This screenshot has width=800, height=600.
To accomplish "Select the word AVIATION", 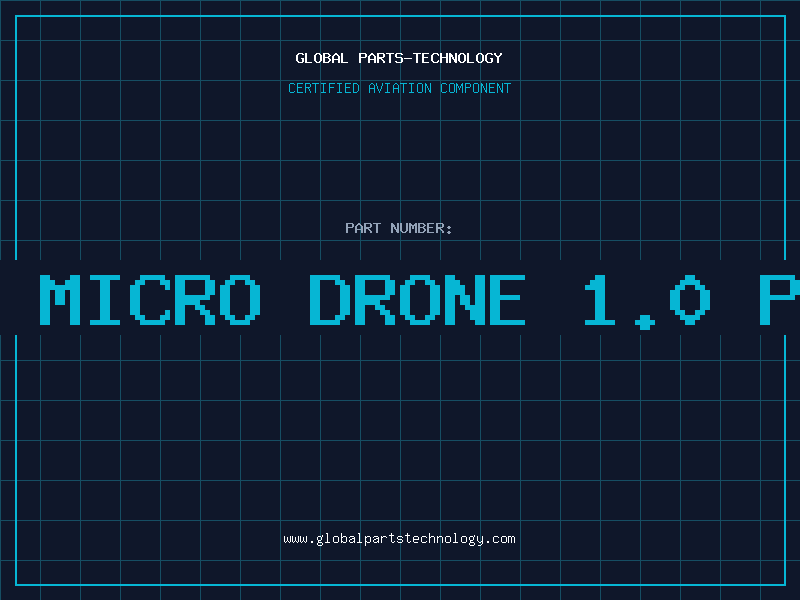I will (x=400, y=88).
